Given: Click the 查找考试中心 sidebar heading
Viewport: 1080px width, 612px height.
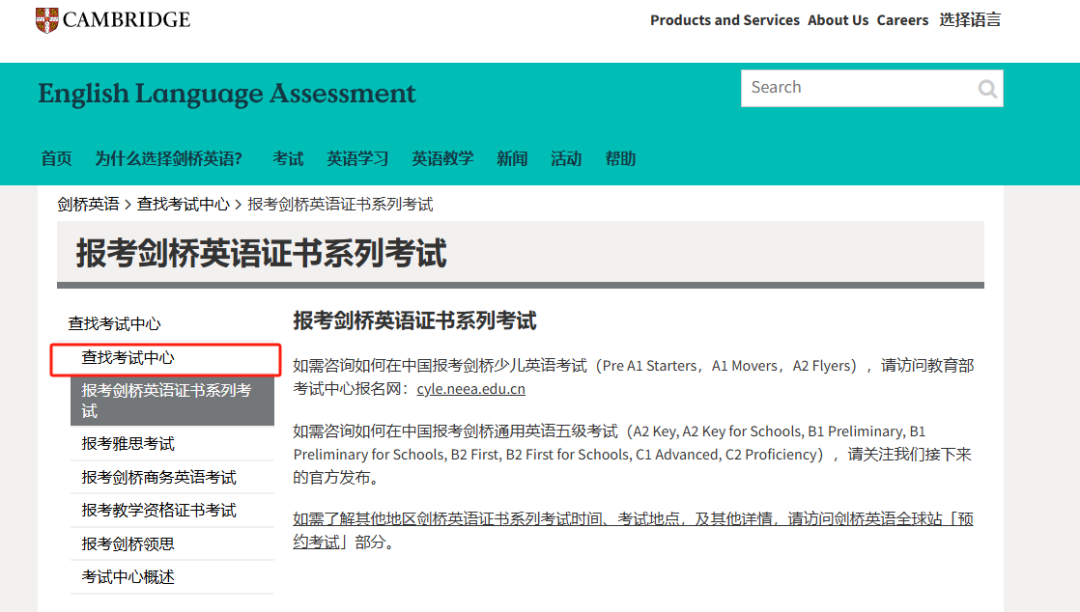Looking at the screenshot, I should click(x=114, y=324).
